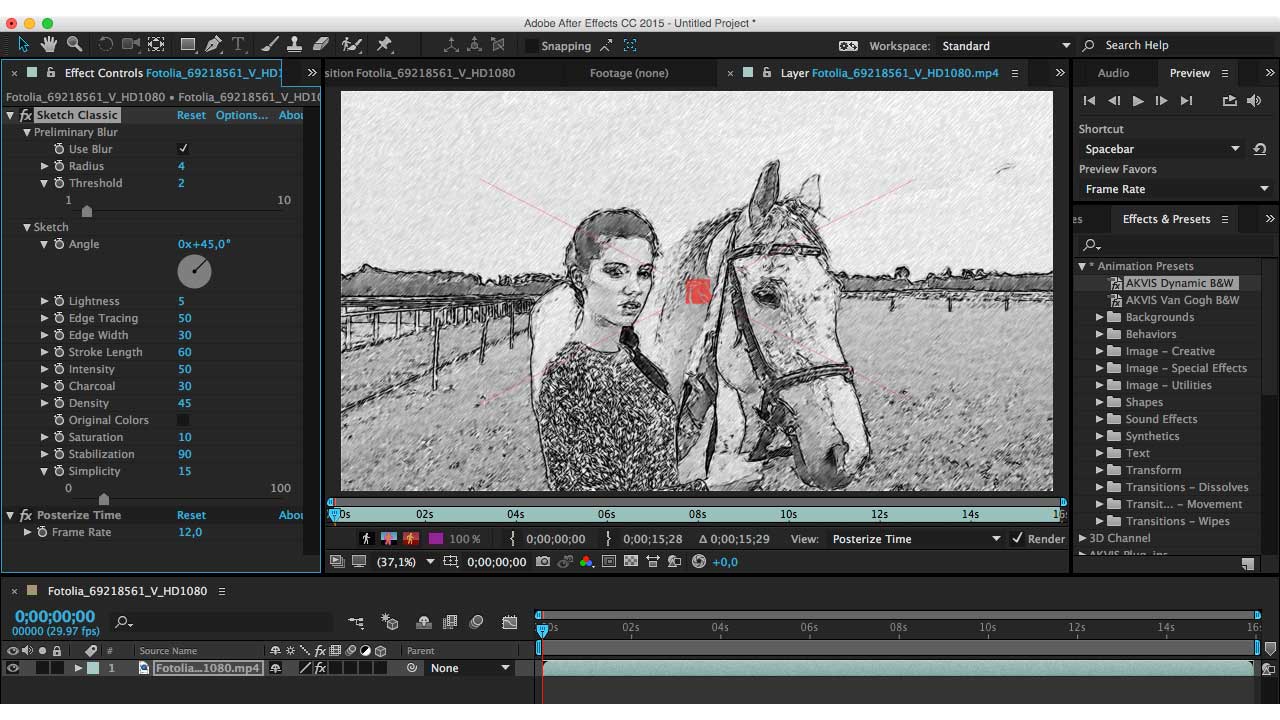1280x720 pixels.
Task: Expand the Backgrounds presets folder
Action: [x=1100, y=317]
